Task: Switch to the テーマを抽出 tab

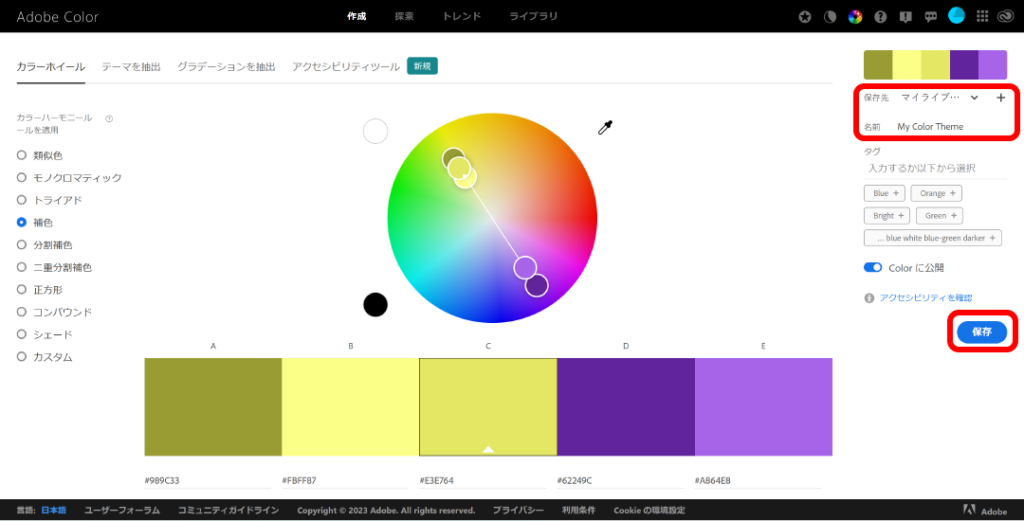Action: tap(131, 67)
